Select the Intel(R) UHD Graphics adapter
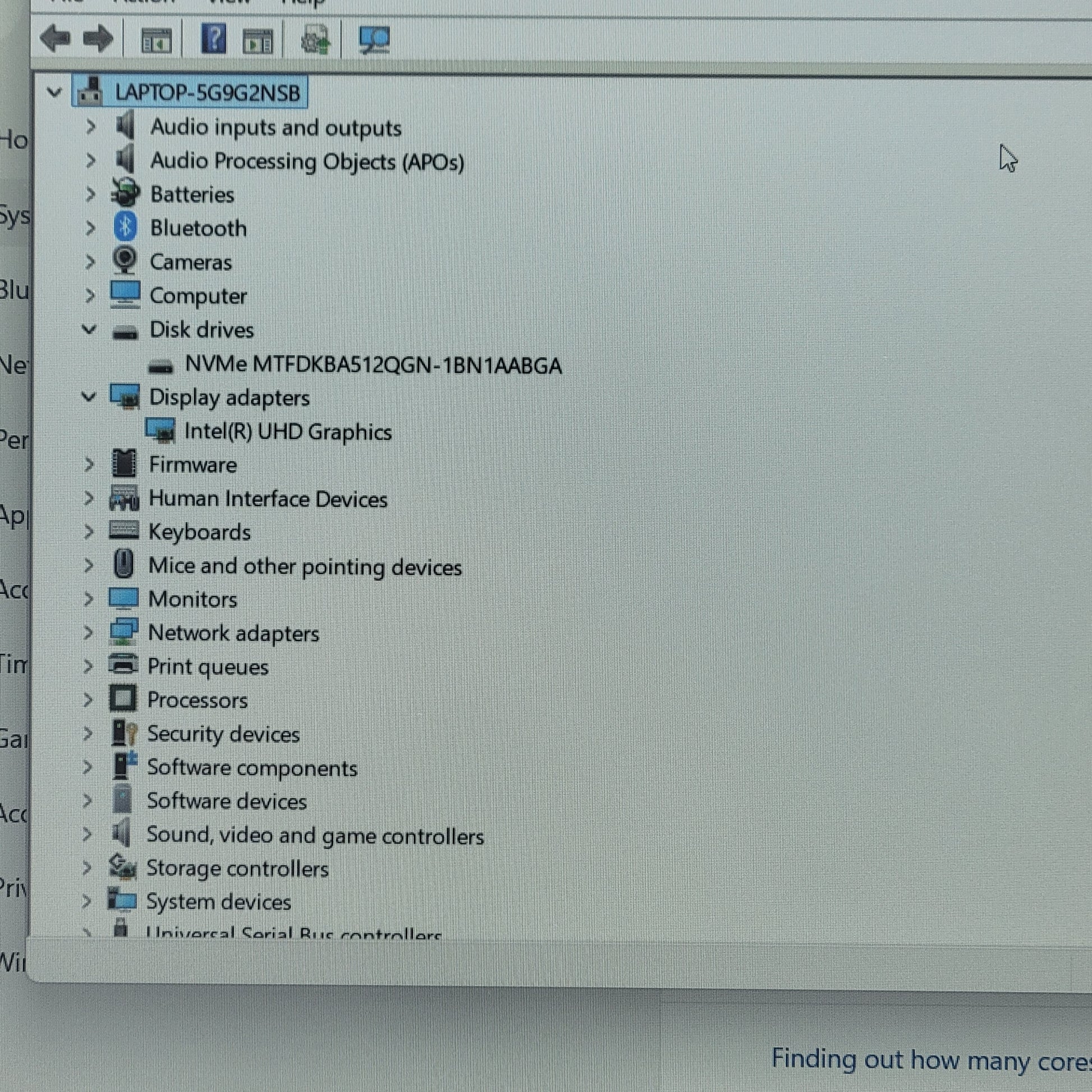Screen dimensions: 1092x1092 coord(288,433)
